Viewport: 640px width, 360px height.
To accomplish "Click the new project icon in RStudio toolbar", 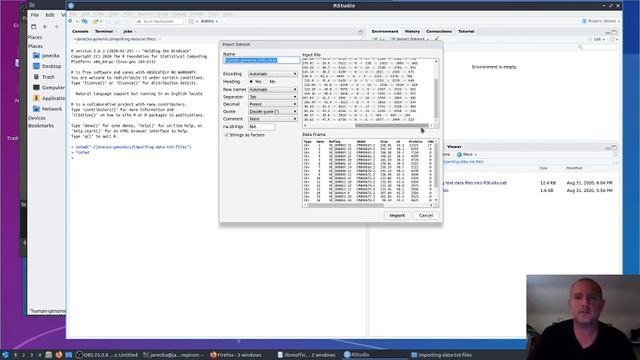I will [x=84, y=21].
